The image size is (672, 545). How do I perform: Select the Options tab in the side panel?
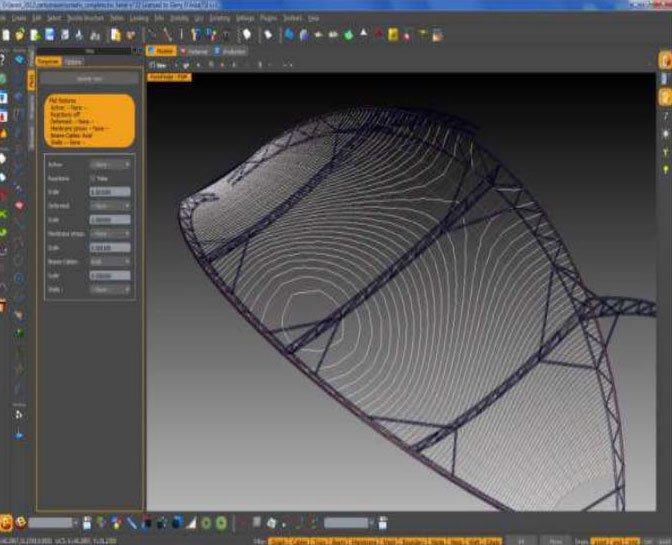pyautogui.click(x=74, y=61)
